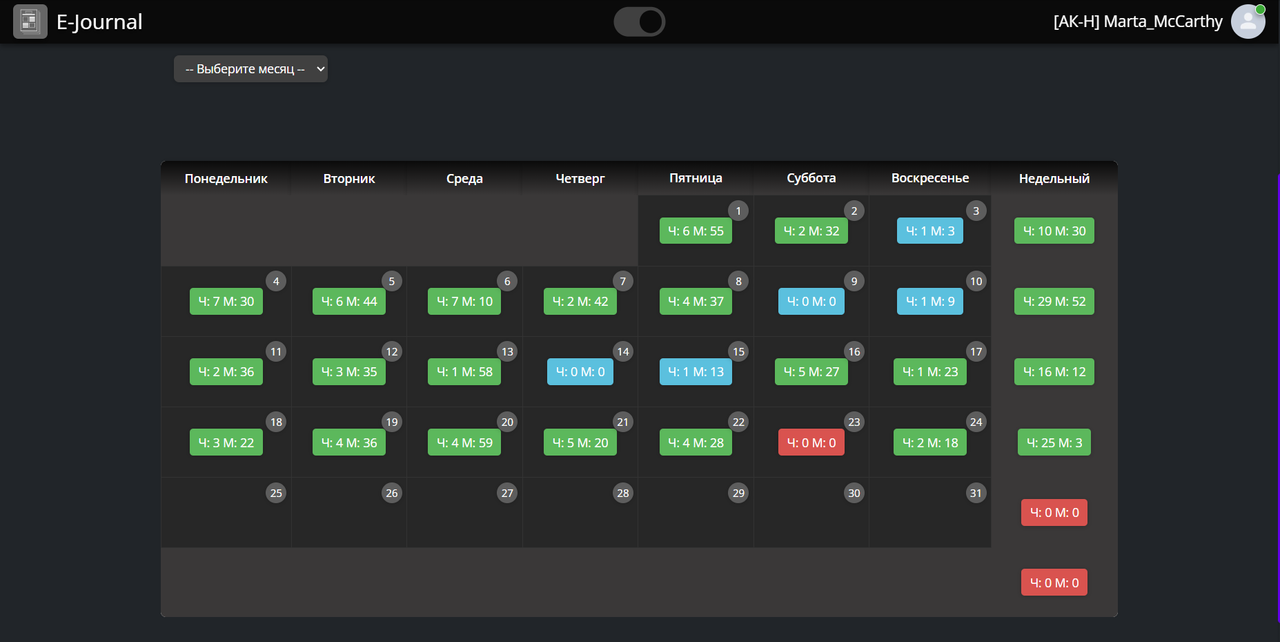Click day 18 badge "Ч: 3 М: 22"
Screen dimensions: 1280x642
tap(226, 442)
